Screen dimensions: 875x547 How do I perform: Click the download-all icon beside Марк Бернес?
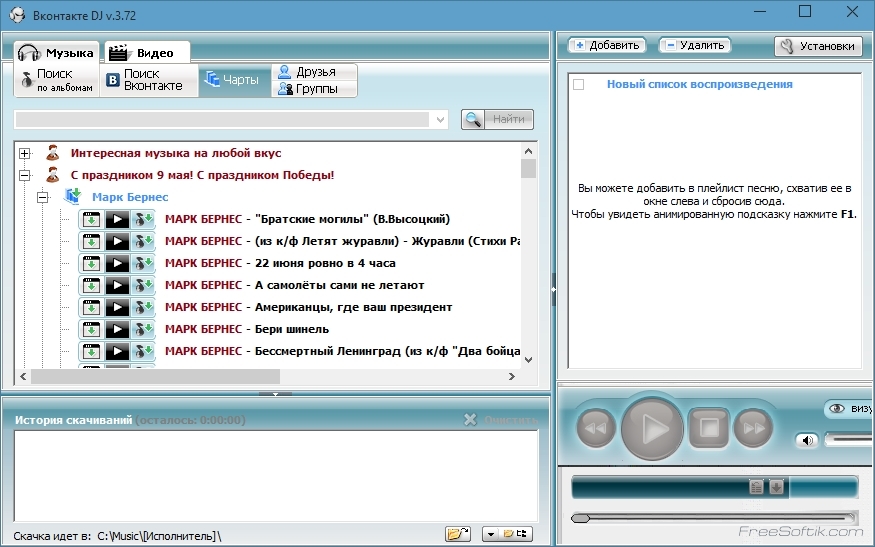pyautogui.click(x=72, y=197)
